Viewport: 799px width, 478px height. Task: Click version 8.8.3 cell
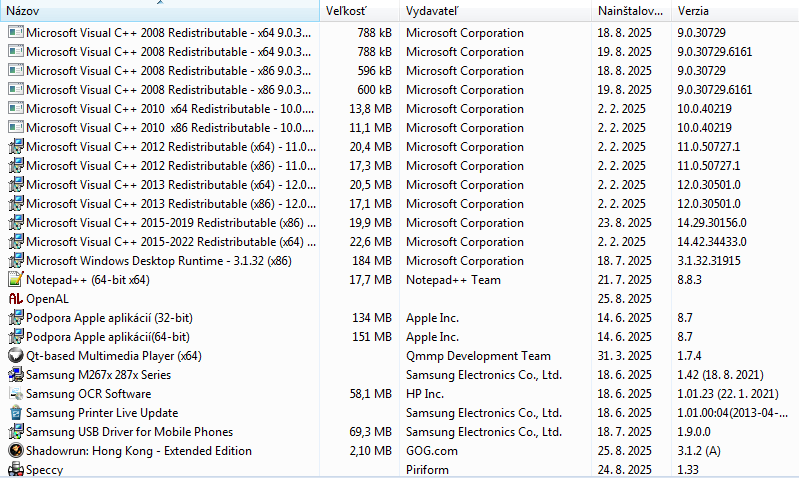(689, 280)
